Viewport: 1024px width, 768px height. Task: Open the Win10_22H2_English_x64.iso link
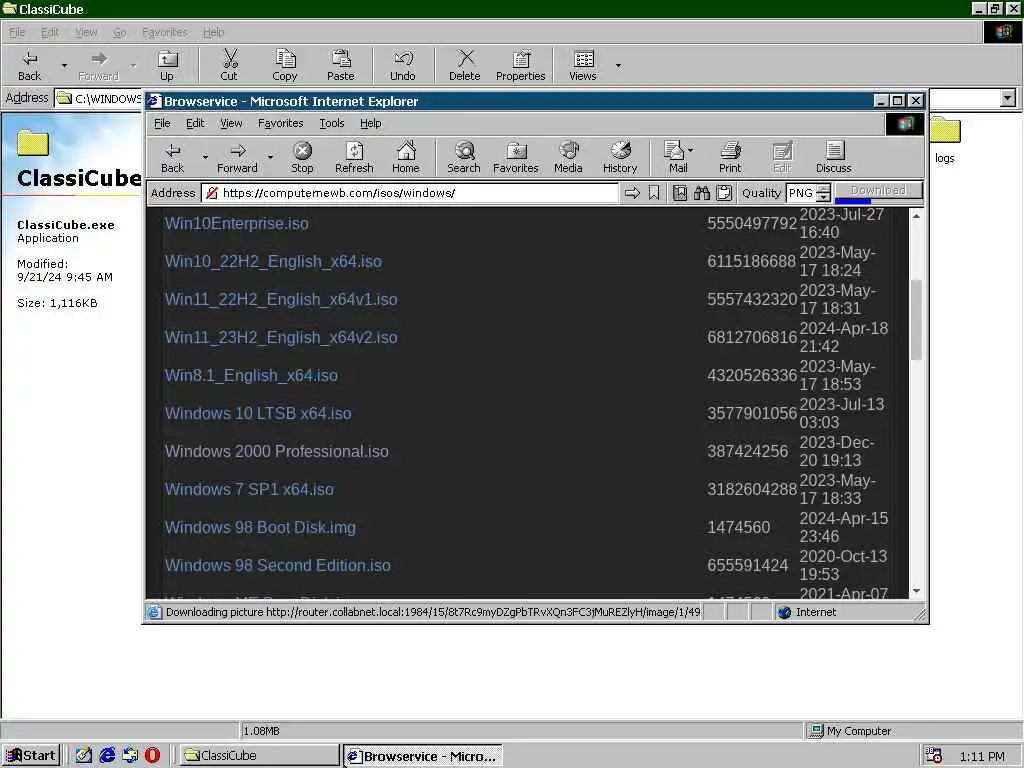point(273,261)
